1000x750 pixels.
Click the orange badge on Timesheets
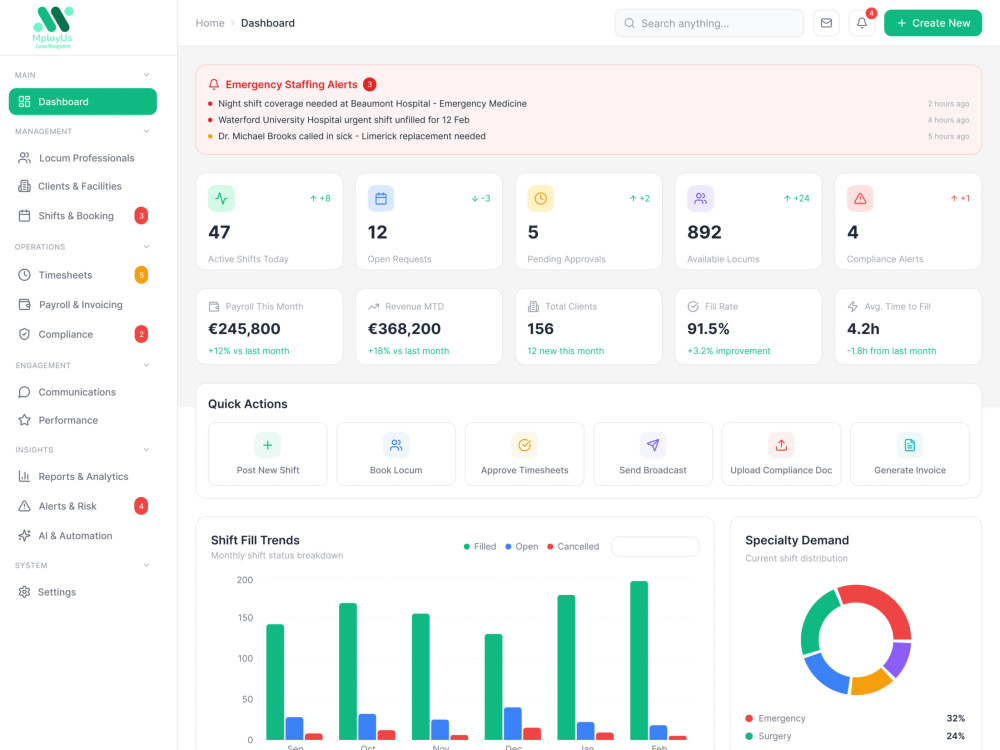[141, 275]
